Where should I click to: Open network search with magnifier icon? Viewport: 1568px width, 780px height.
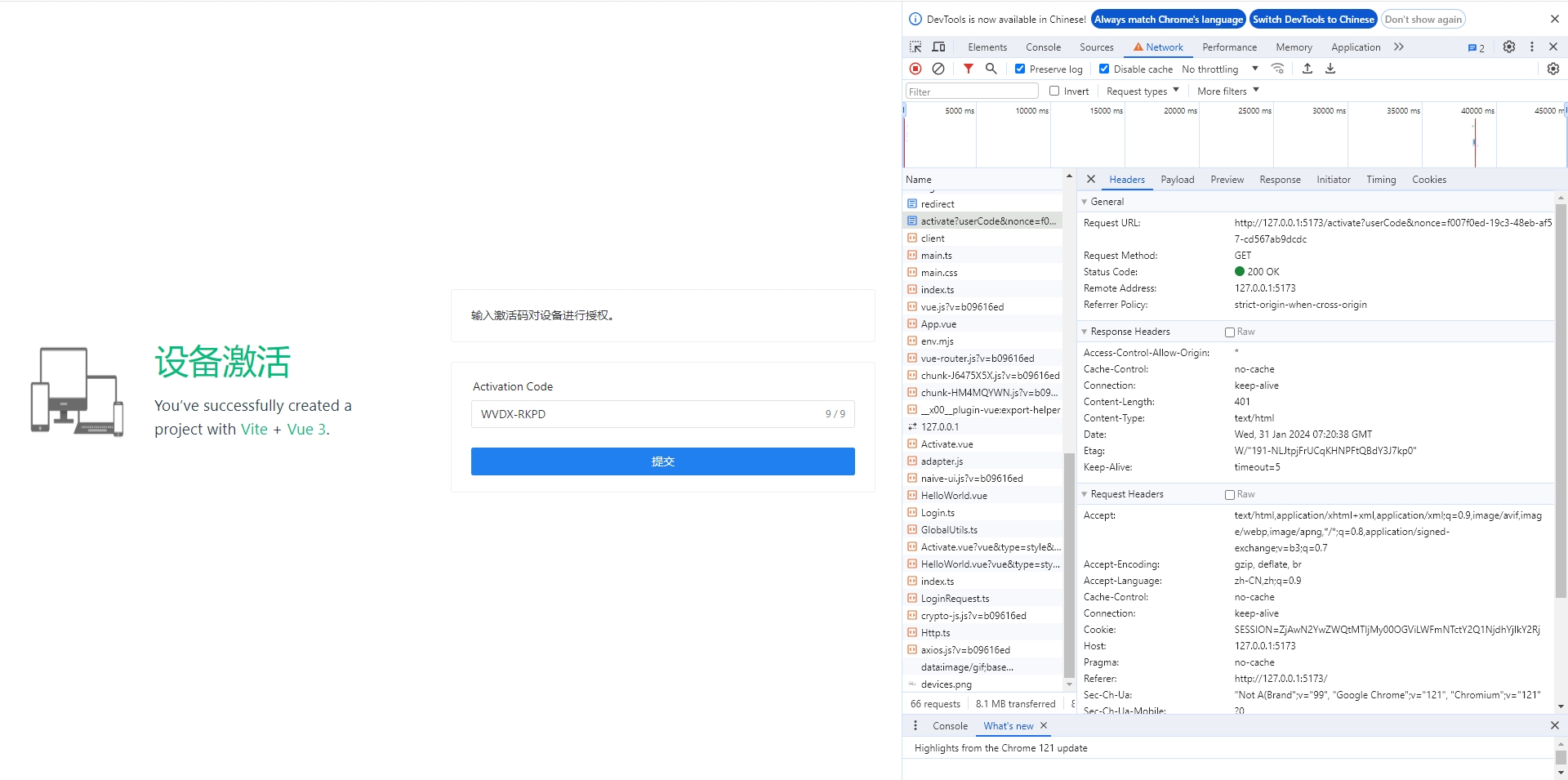tap(991, 69)
